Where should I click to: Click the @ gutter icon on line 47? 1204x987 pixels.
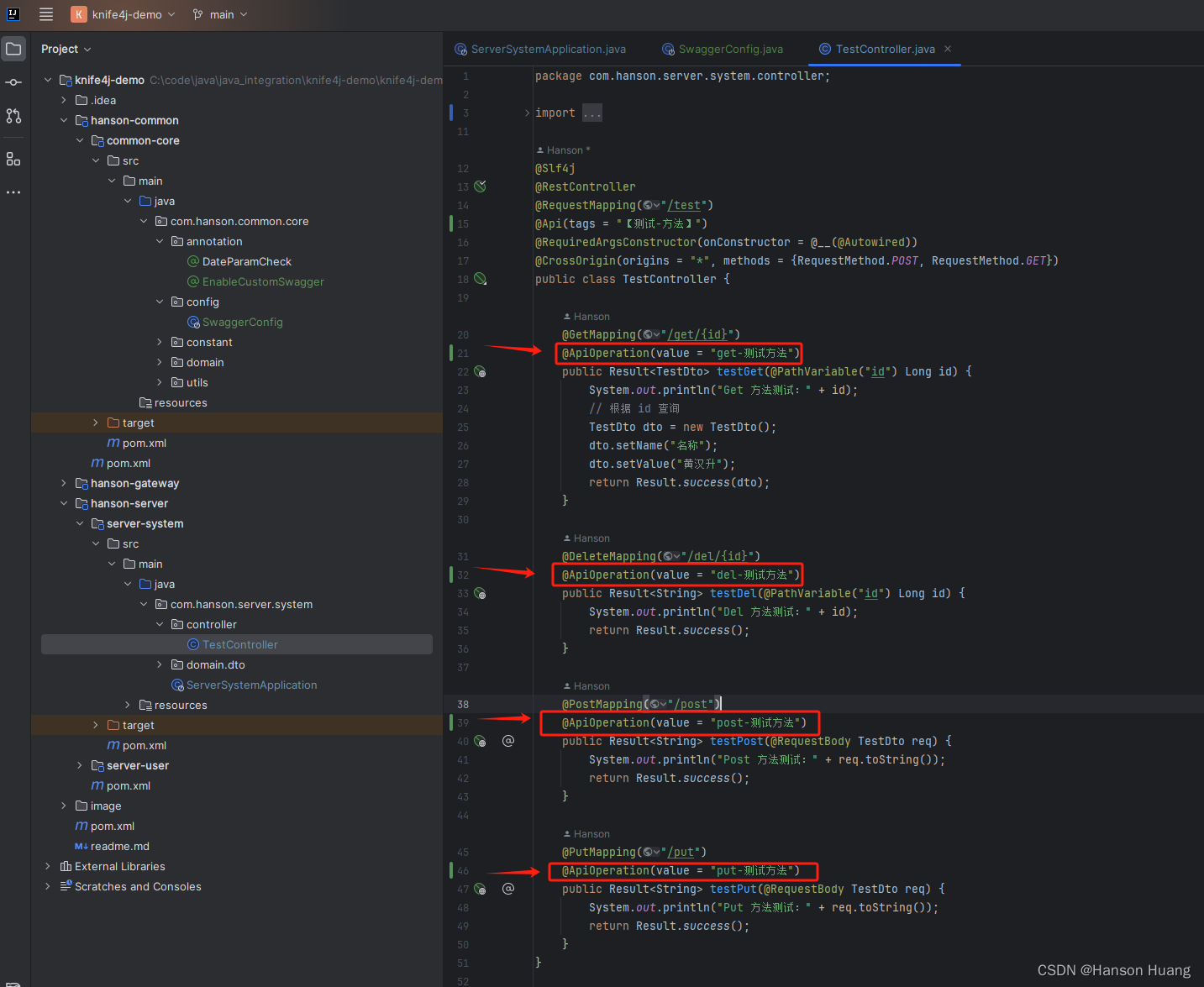(508, 889)
